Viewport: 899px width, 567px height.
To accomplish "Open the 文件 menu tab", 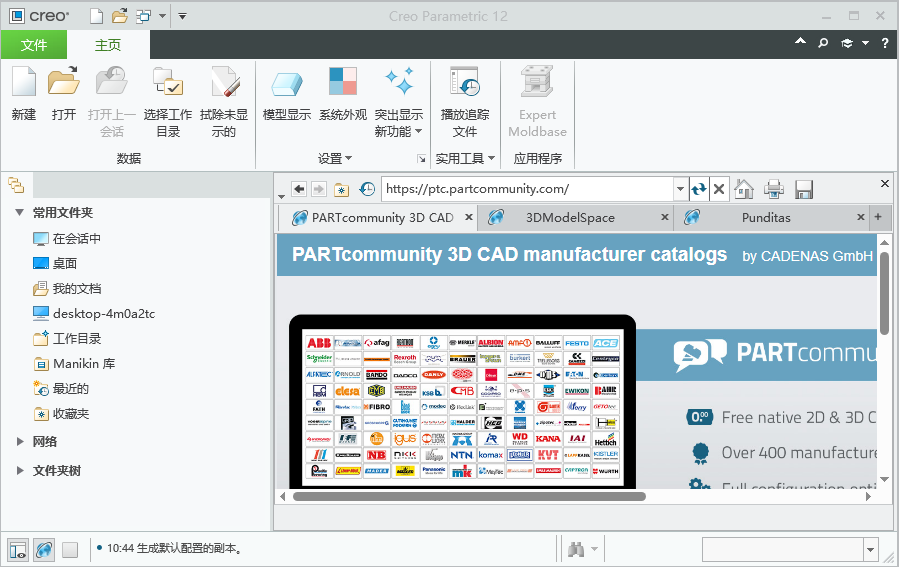I will [x=34, y=45].
